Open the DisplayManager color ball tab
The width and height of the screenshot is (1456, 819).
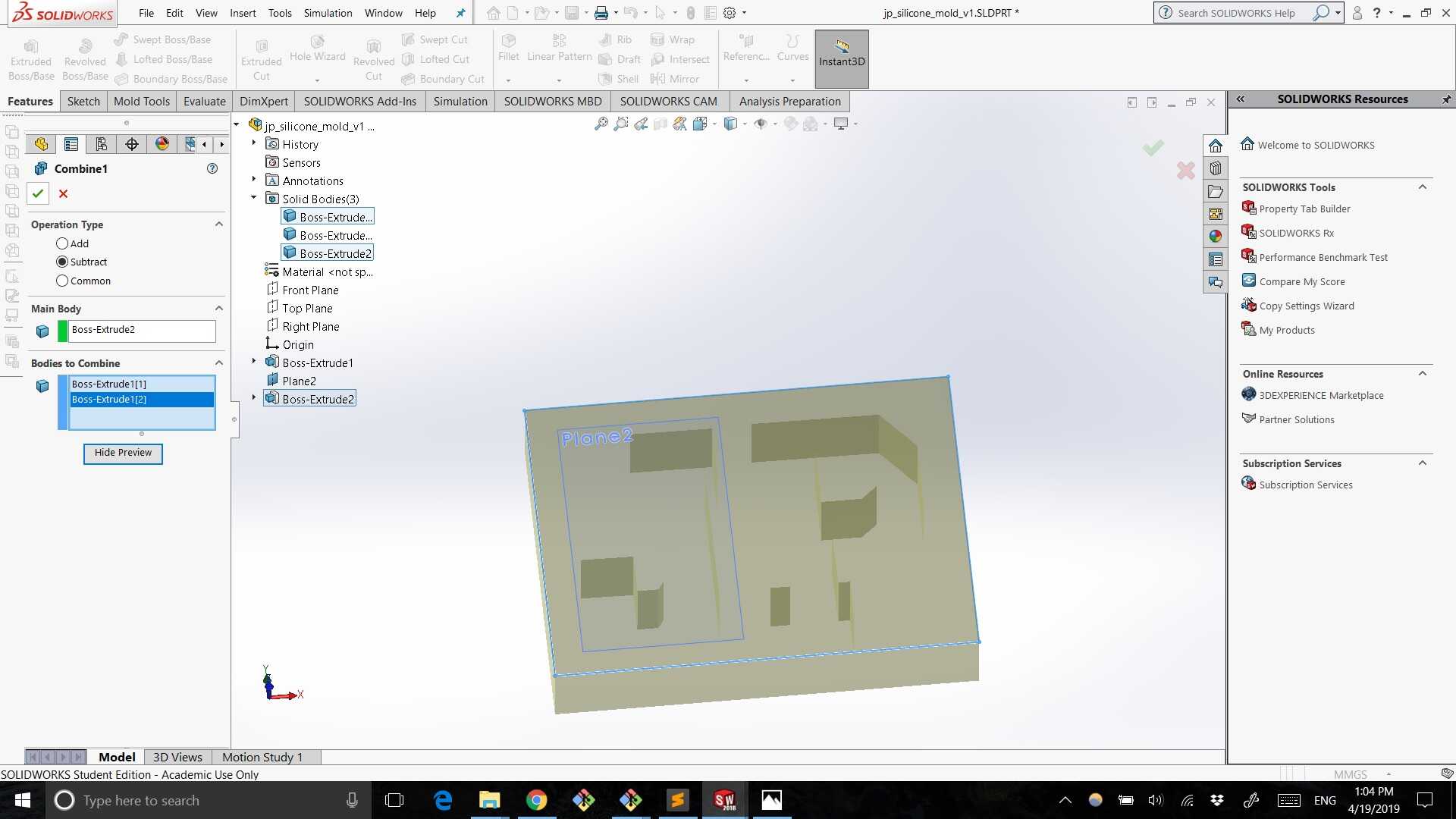(x=162, y=144)
